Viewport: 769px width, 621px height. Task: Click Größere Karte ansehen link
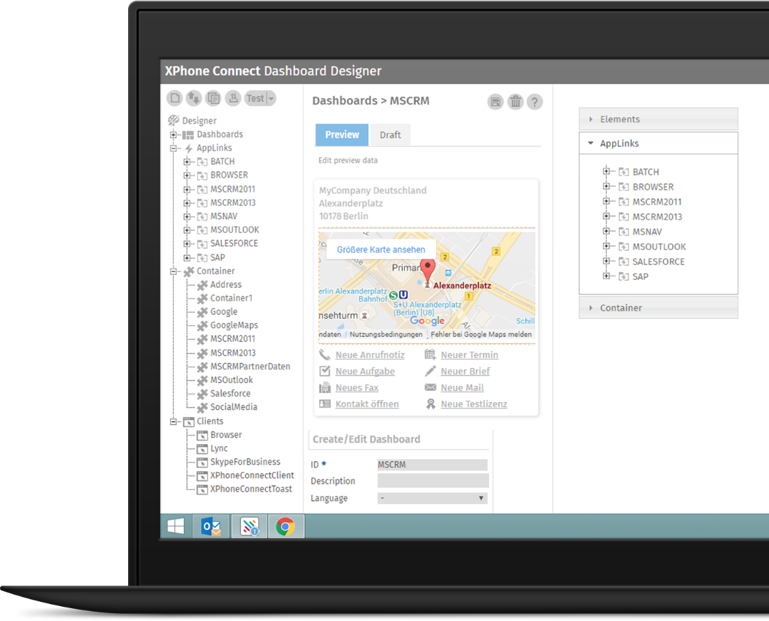381,250
